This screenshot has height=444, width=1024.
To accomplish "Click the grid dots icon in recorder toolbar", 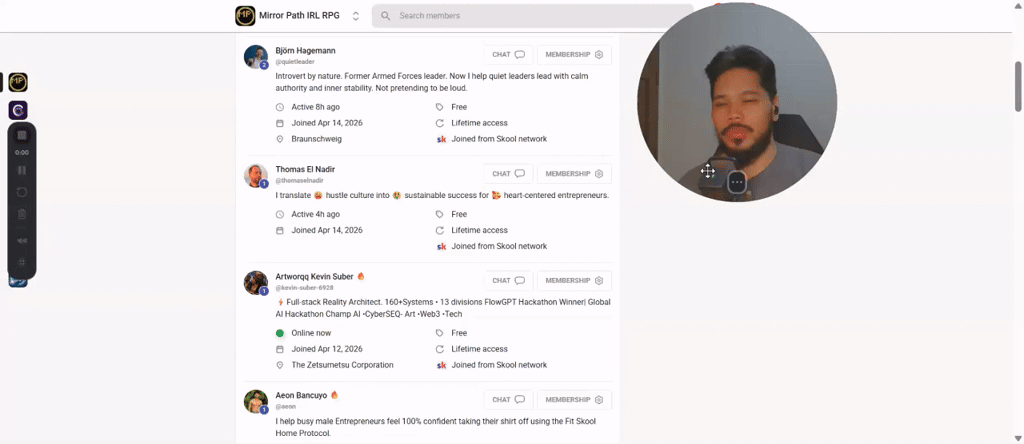I will point(22,262).
